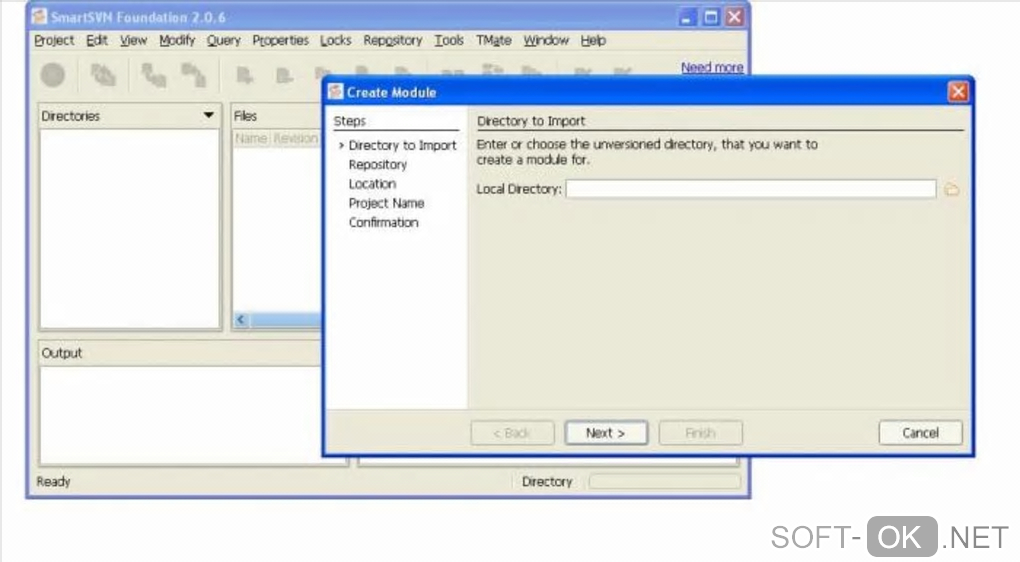
Task: Open the Repository menu
Action: tap(393, 40)
